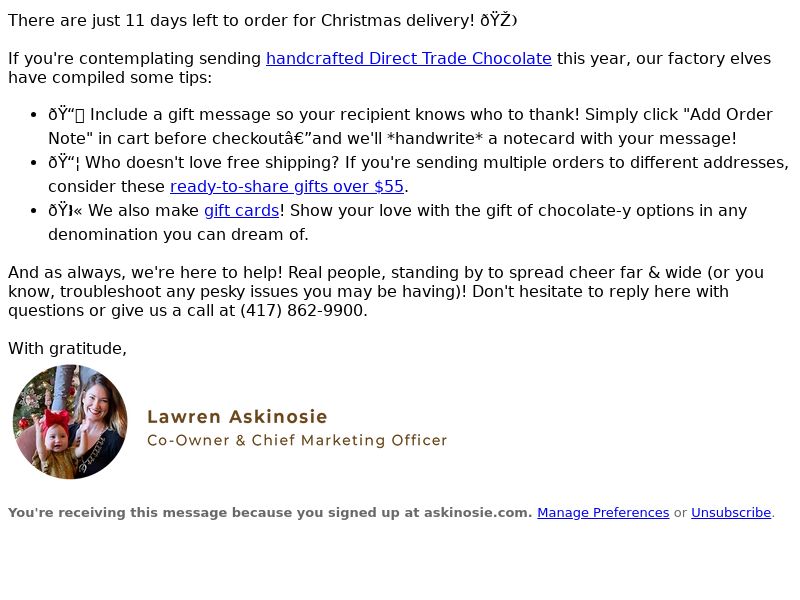Image resolution: width=800 pixels, height=600 pixels.
Task: Click the emoji symbol before We also make
Action: (x=65, y=211)
